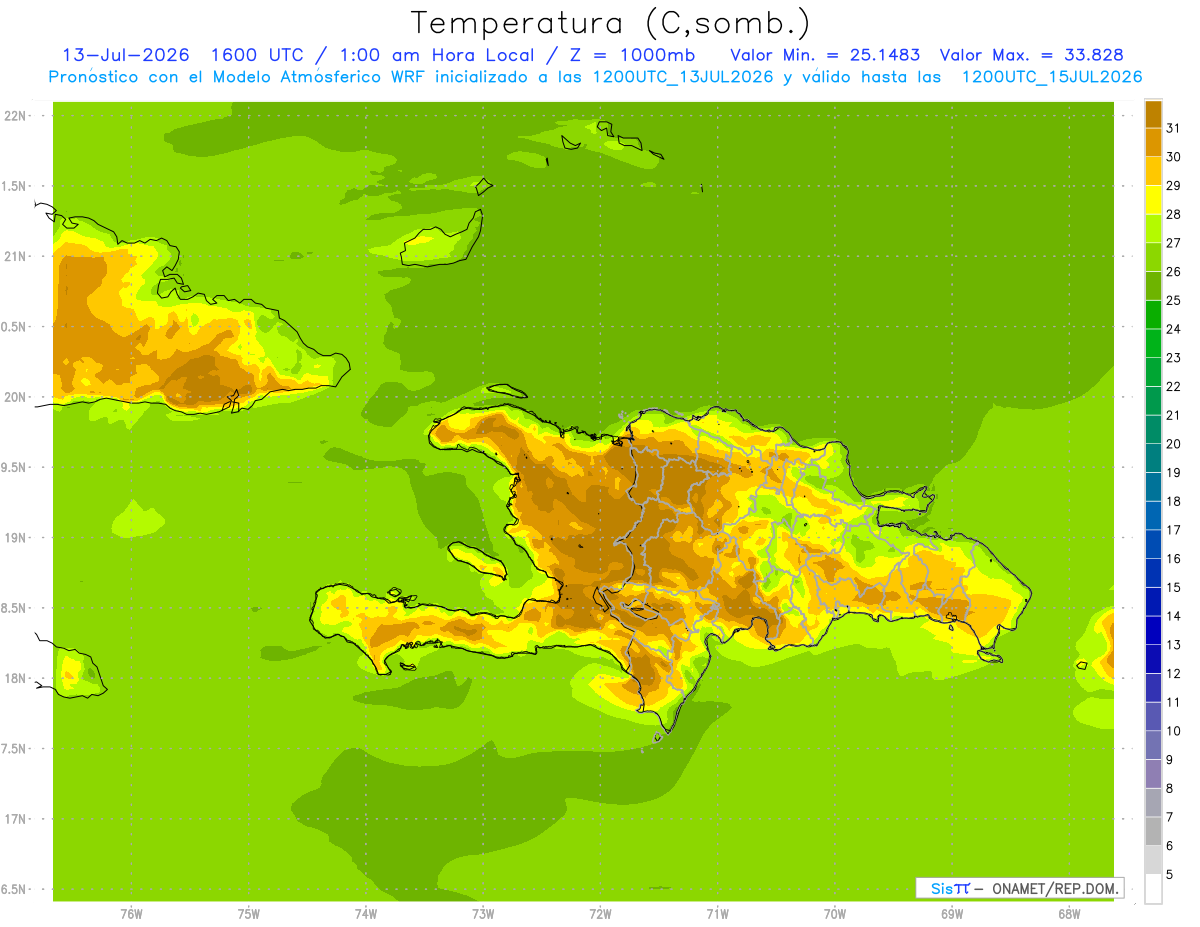The image size is (1200, 927).
Task: Click the "71W" longitude label
Action: click(717, 913)
